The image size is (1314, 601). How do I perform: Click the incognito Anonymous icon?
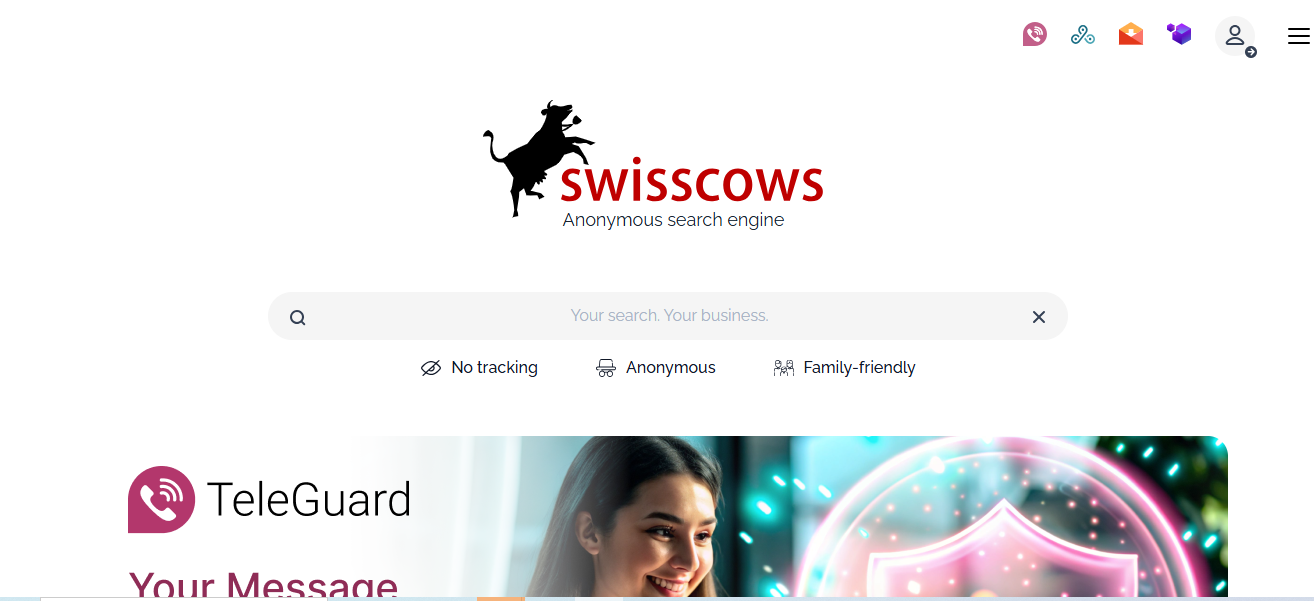(605, 368)
